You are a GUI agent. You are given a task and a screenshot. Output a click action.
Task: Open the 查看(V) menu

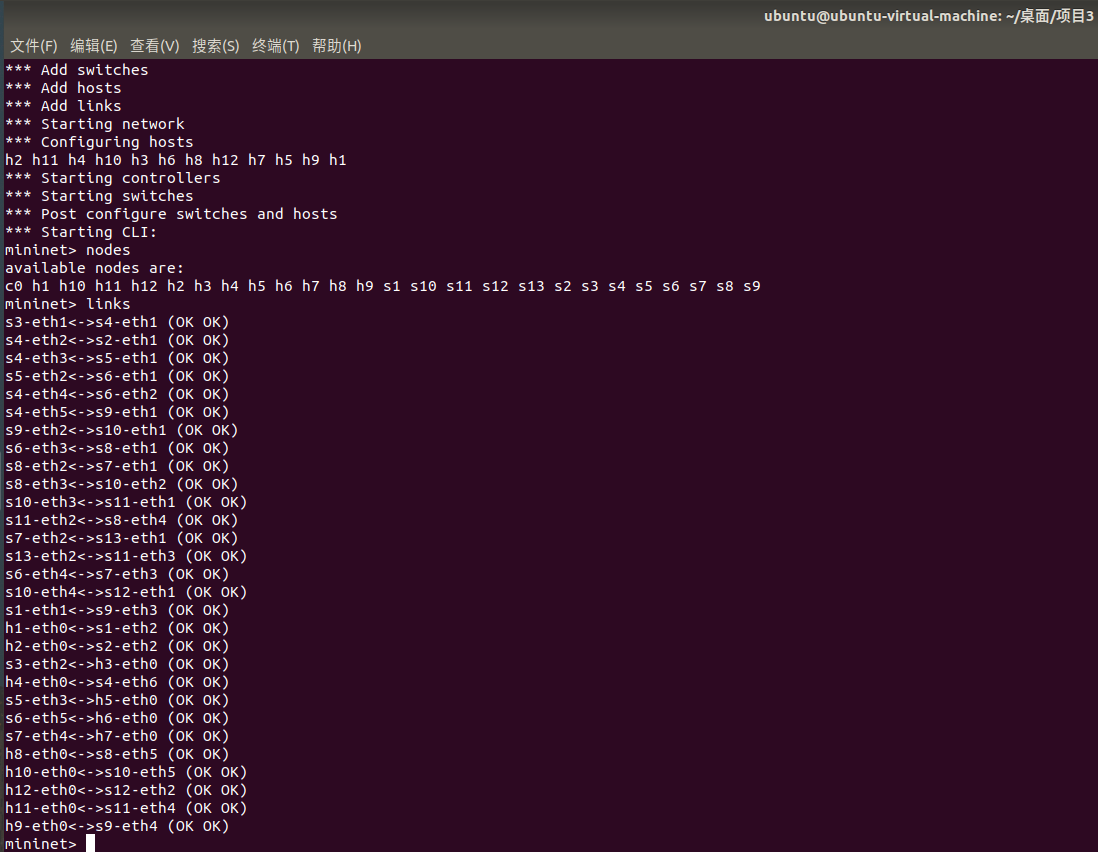tap(155, 46)
